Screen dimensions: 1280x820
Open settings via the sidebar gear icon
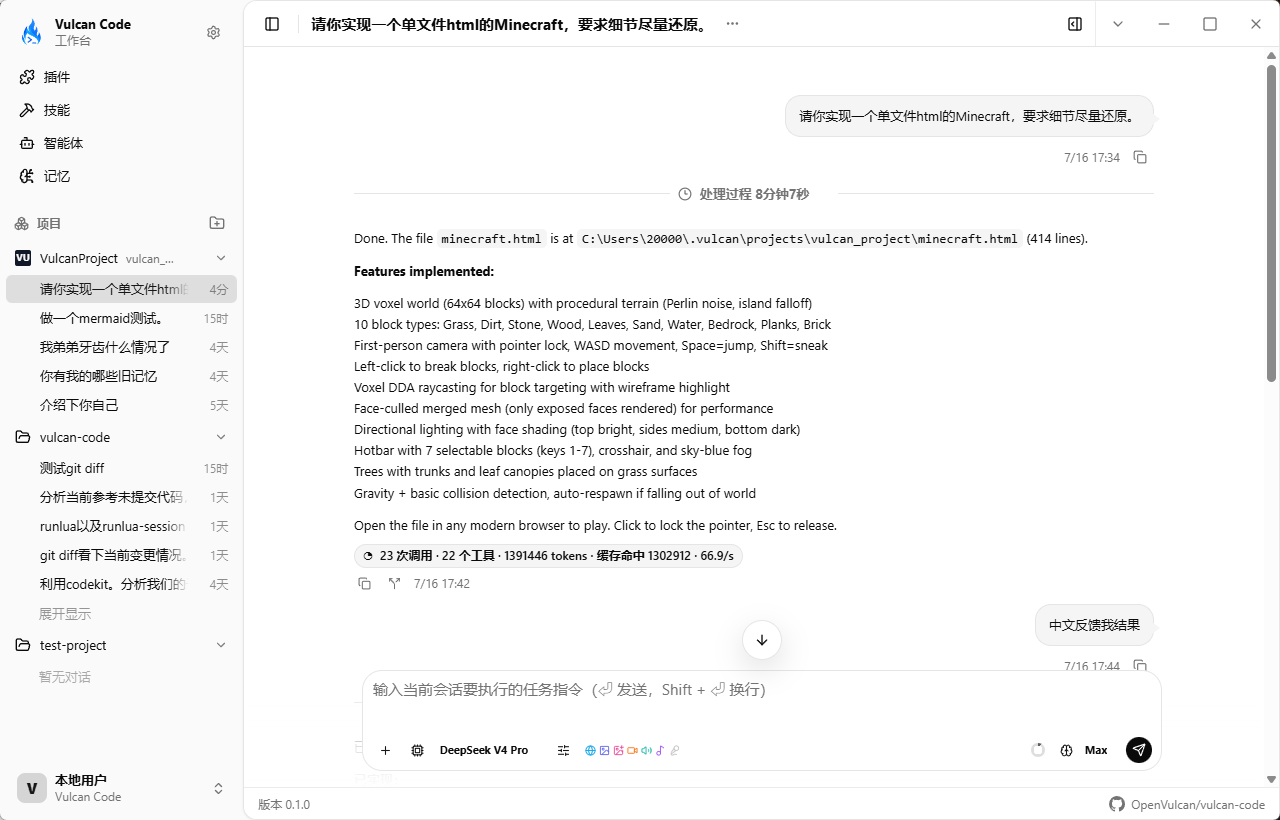[213, 33]
